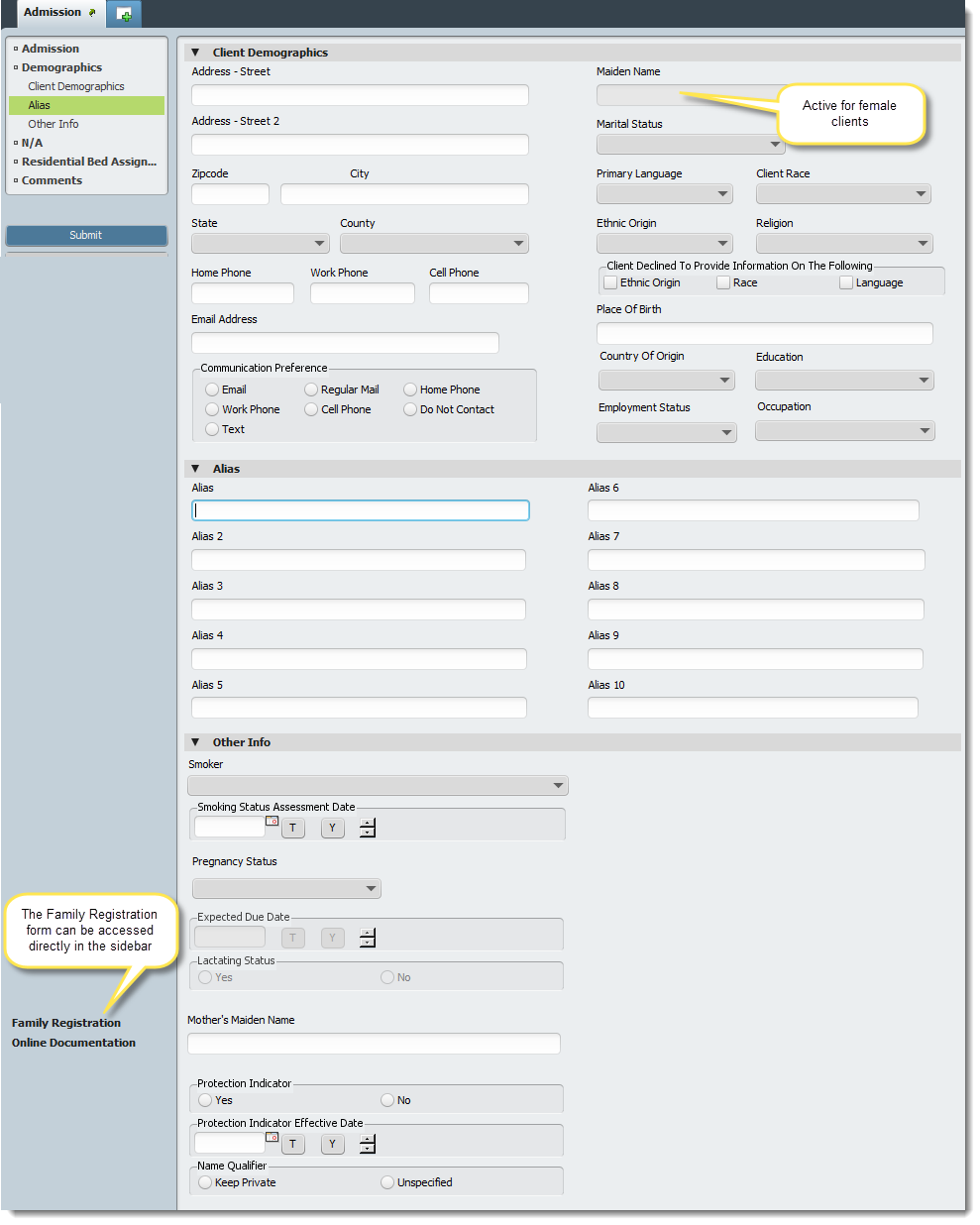
Task: Open the Client Race dropdown
Action: 844,194
